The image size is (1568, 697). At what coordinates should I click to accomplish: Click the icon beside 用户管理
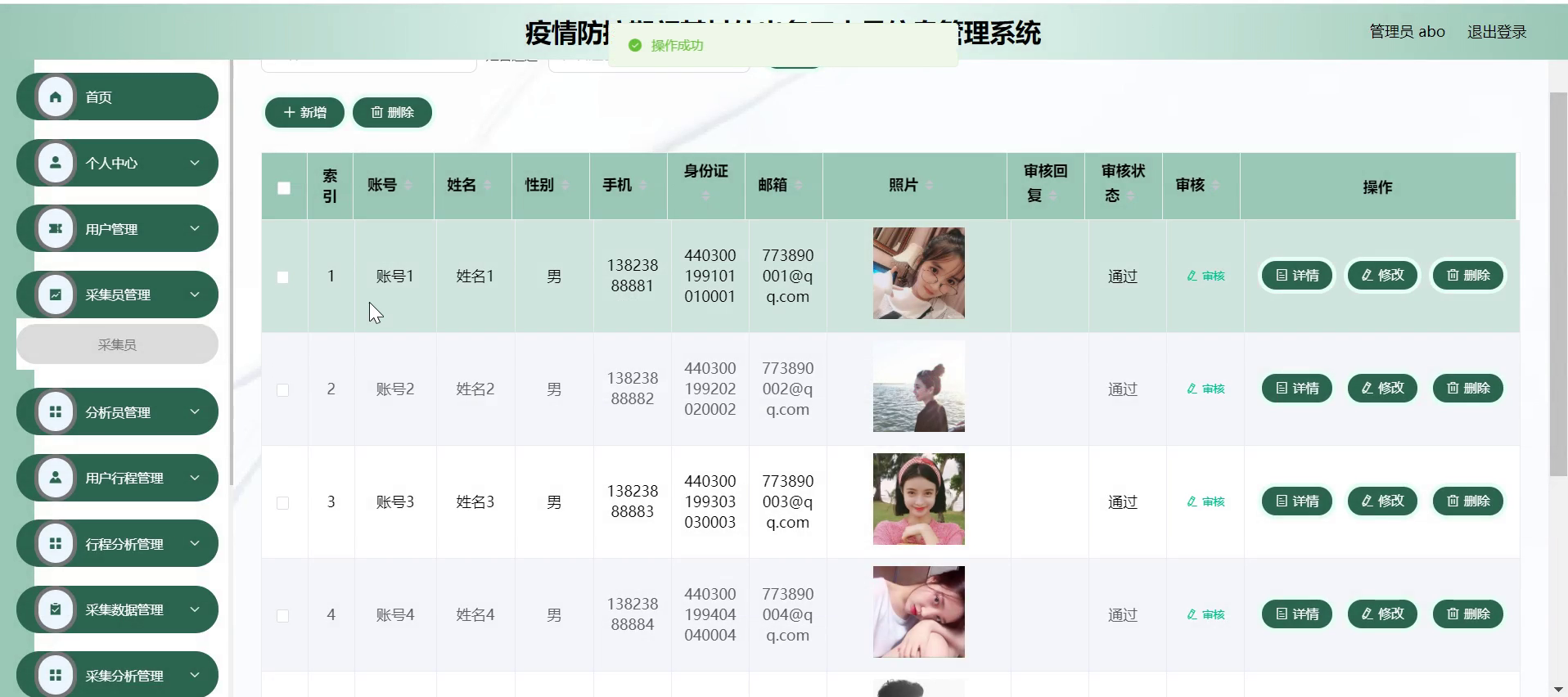coord(56,229)
